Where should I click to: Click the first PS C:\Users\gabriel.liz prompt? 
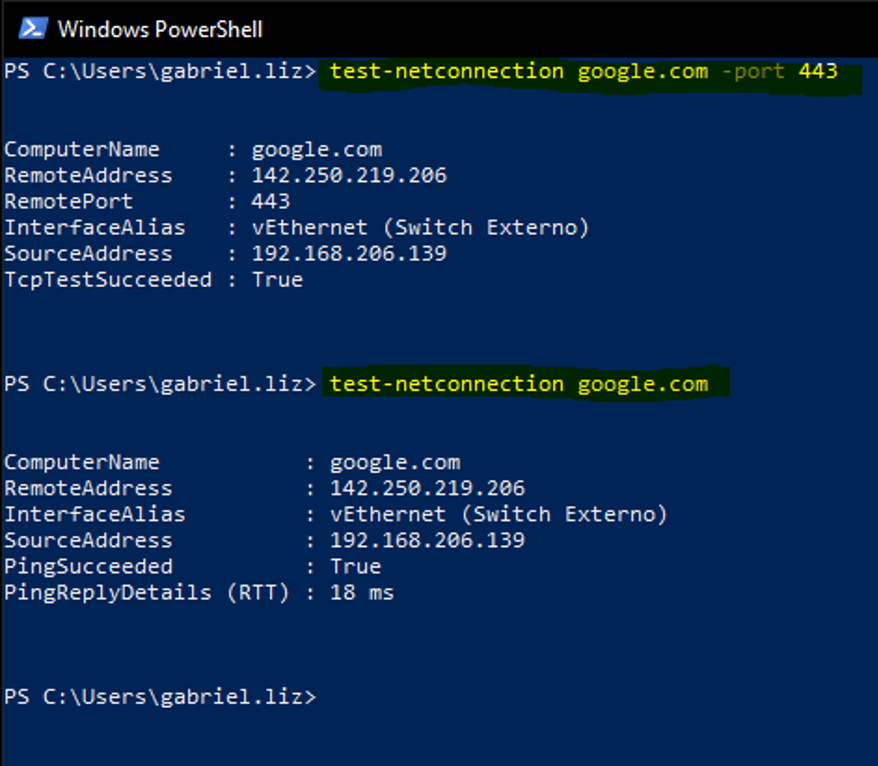coord(160,71)
